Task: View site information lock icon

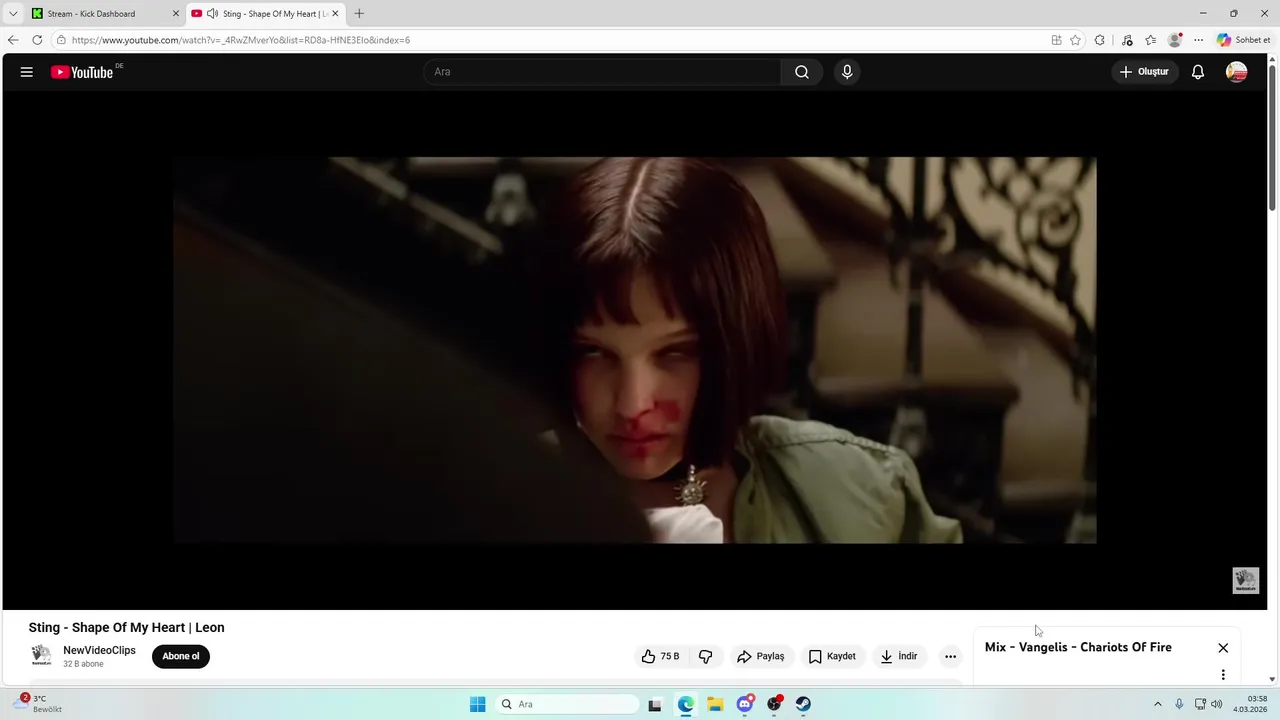Action: pos(61,40)
